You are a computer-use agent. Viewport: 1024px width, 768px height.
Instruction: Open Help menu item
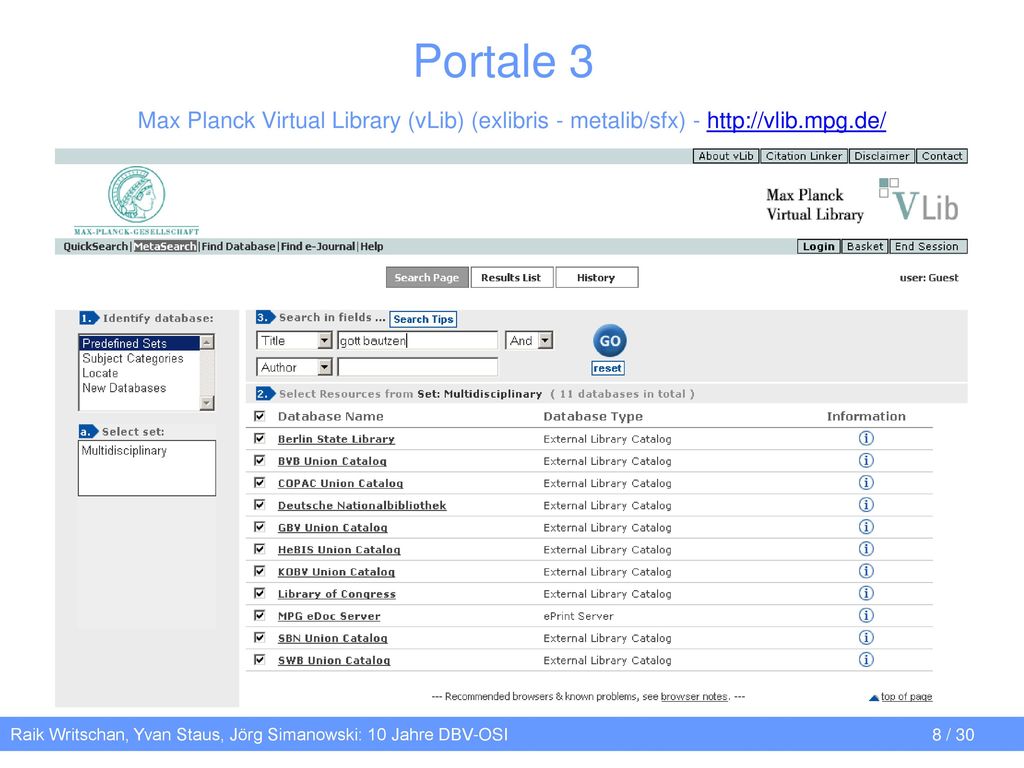tap(372, 246)
